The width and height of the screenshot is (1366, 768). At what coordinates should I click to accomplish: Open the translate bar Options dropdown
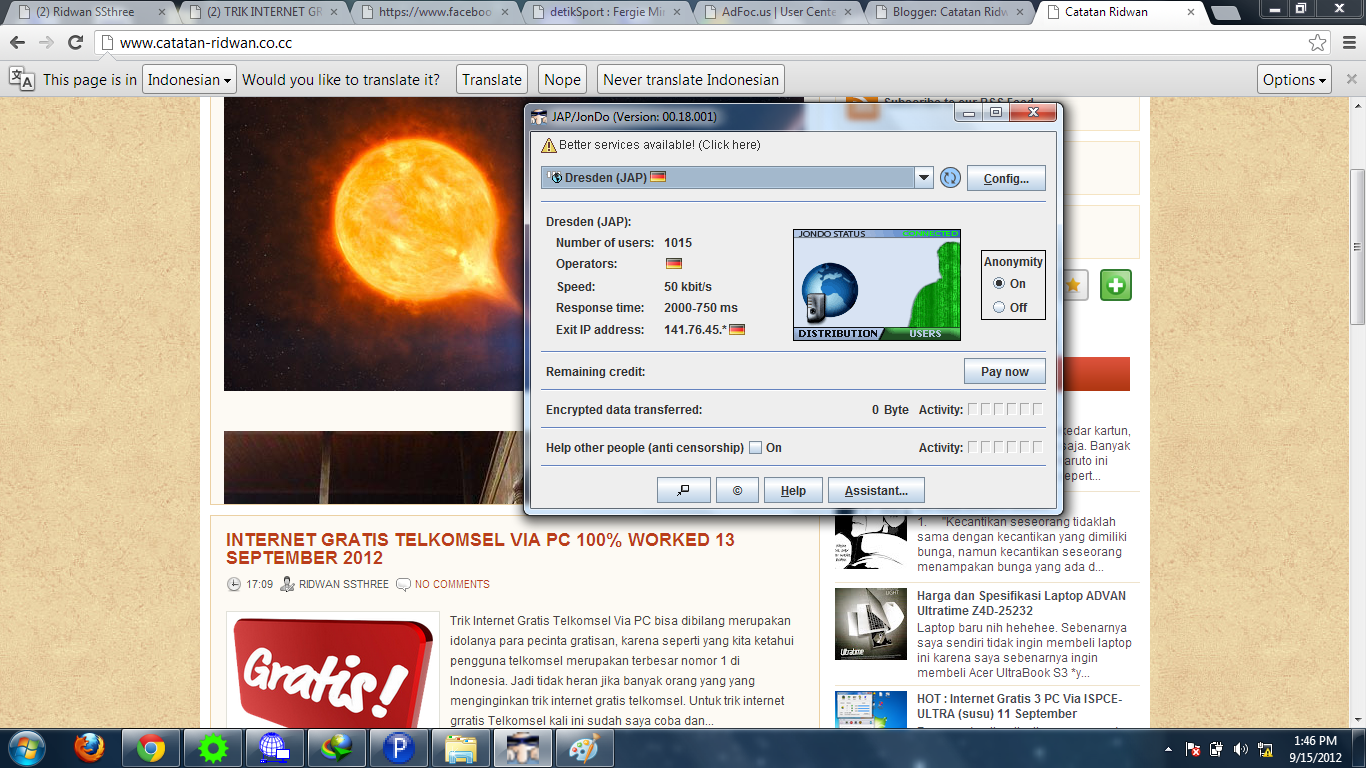(1295, 80)
